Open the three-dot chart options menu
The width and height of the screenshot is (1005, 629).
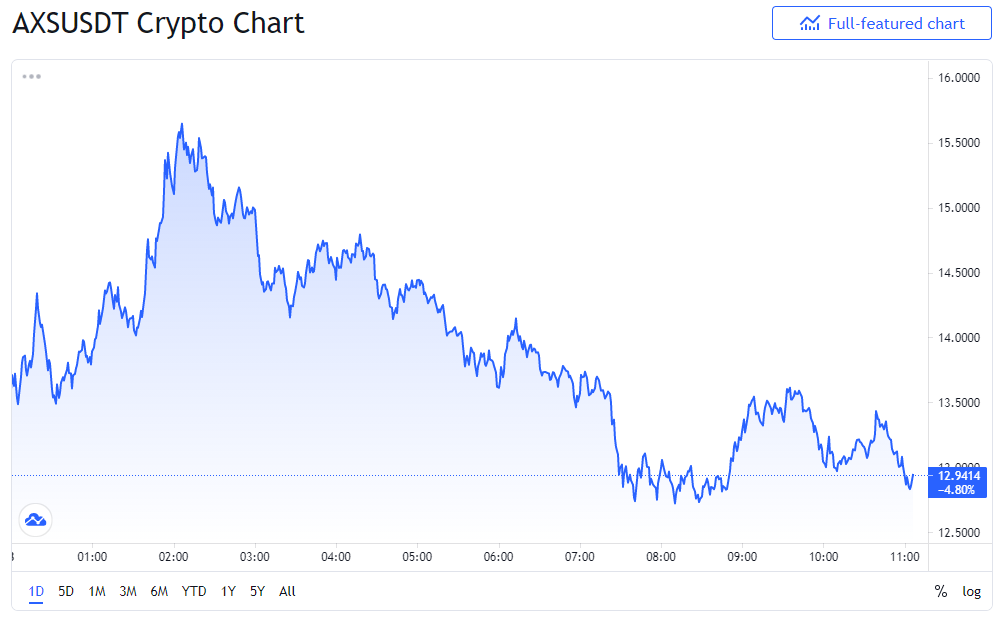pos(31,76)
